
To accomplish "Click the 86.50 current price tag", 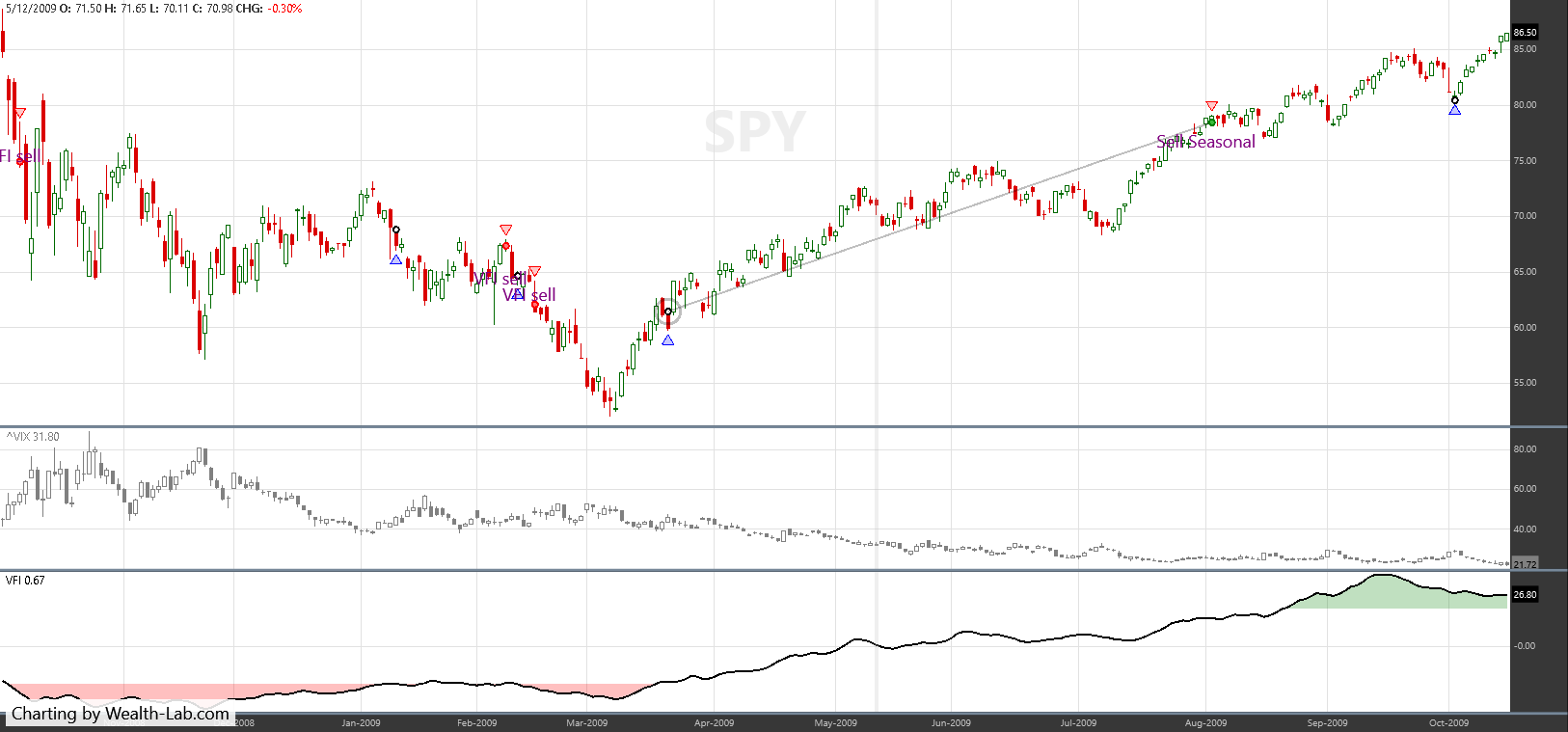I will pos(1525,32).
